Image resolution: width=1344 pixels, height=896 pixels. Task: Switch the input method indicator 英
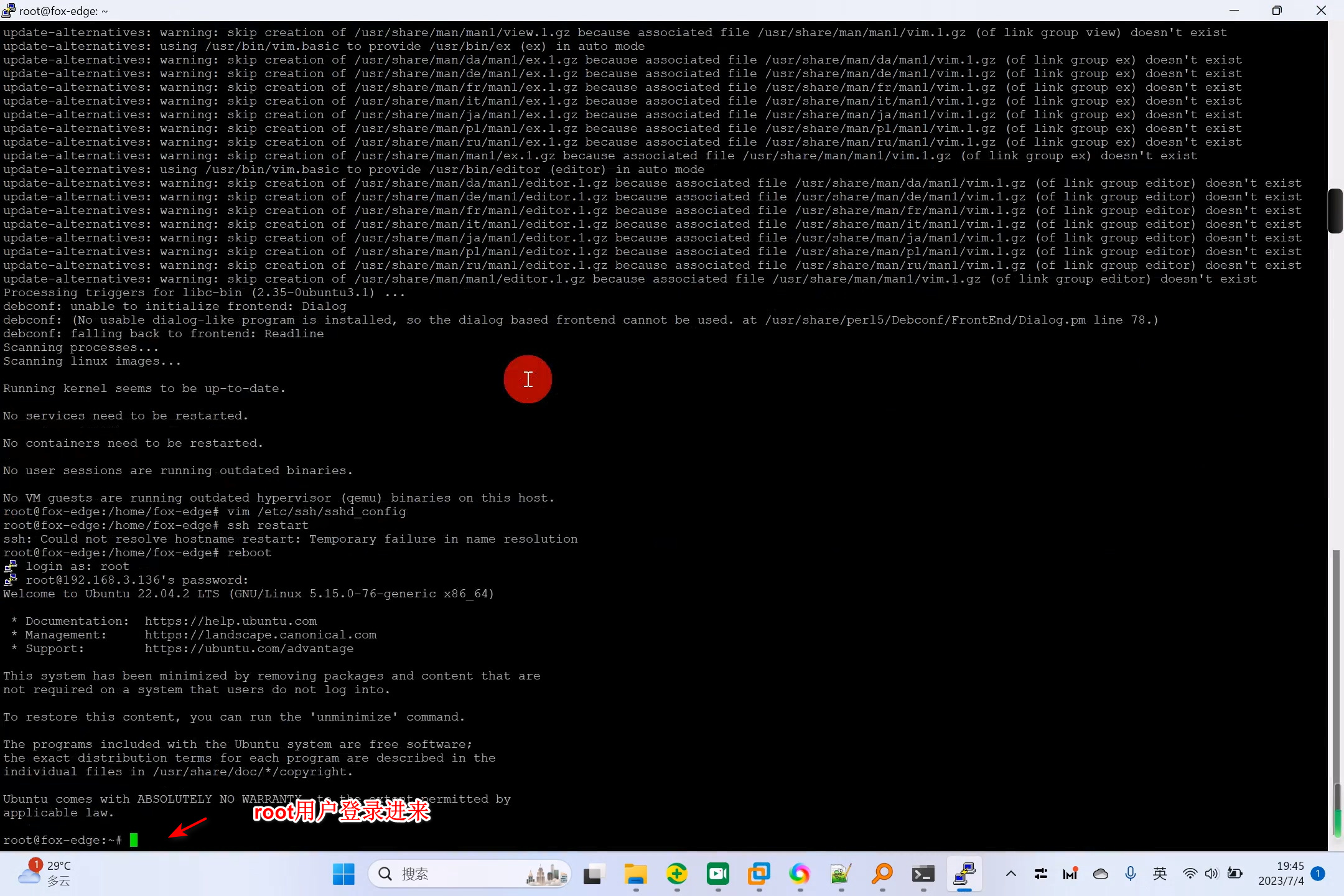coord(1160,874)
